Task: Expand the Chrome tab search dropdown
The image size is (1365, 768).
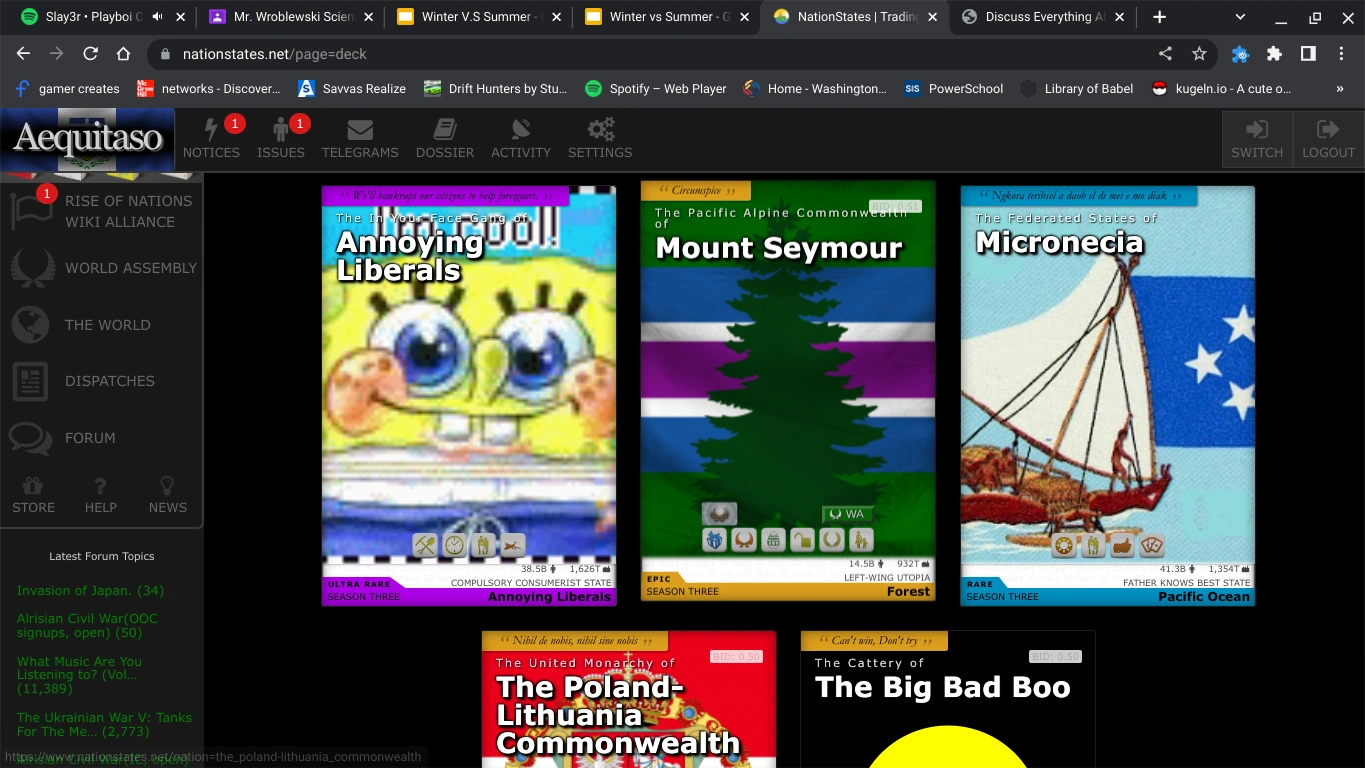Action: click(x=1240, y=17)
